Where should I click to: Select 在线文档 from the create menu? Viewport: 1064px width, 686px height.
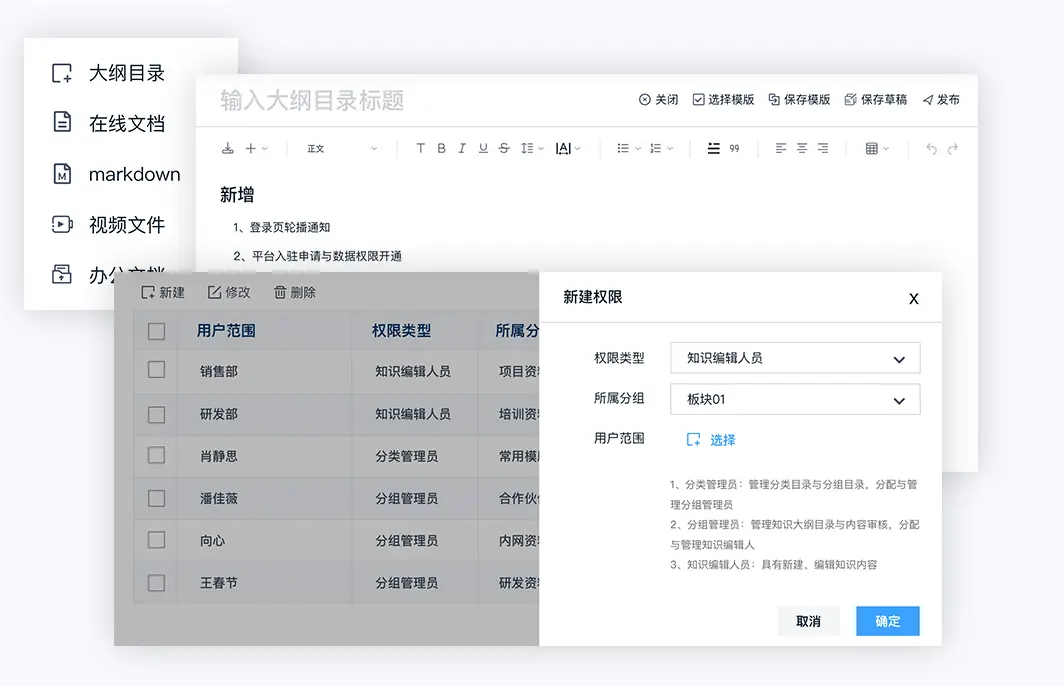pos(126,123)
